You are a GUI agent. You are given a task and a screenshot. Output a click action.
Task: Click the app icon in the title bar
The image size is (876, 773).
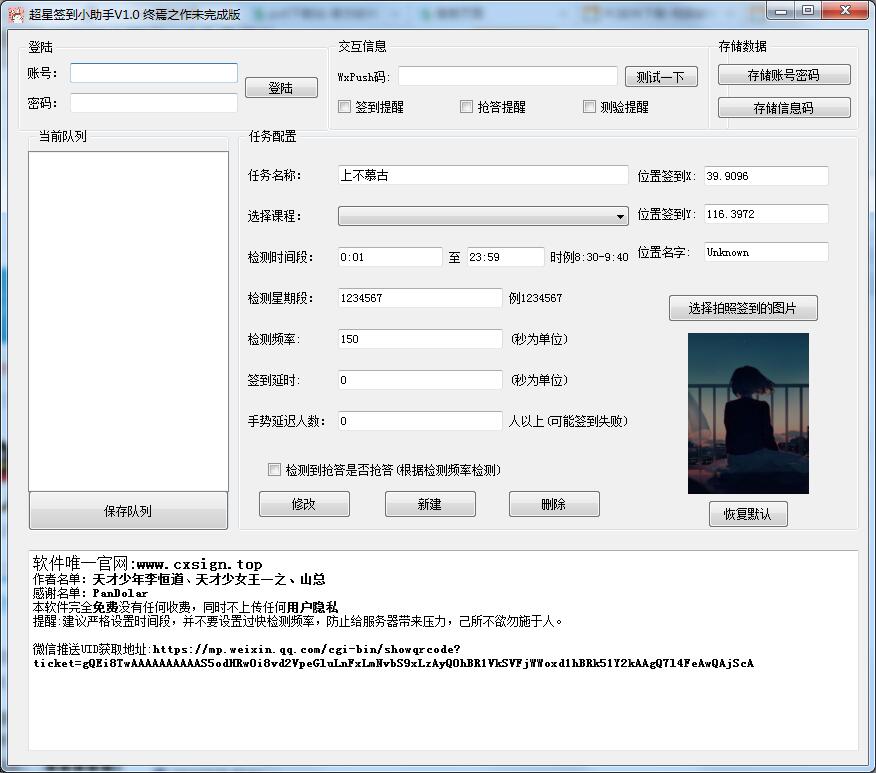15,13
